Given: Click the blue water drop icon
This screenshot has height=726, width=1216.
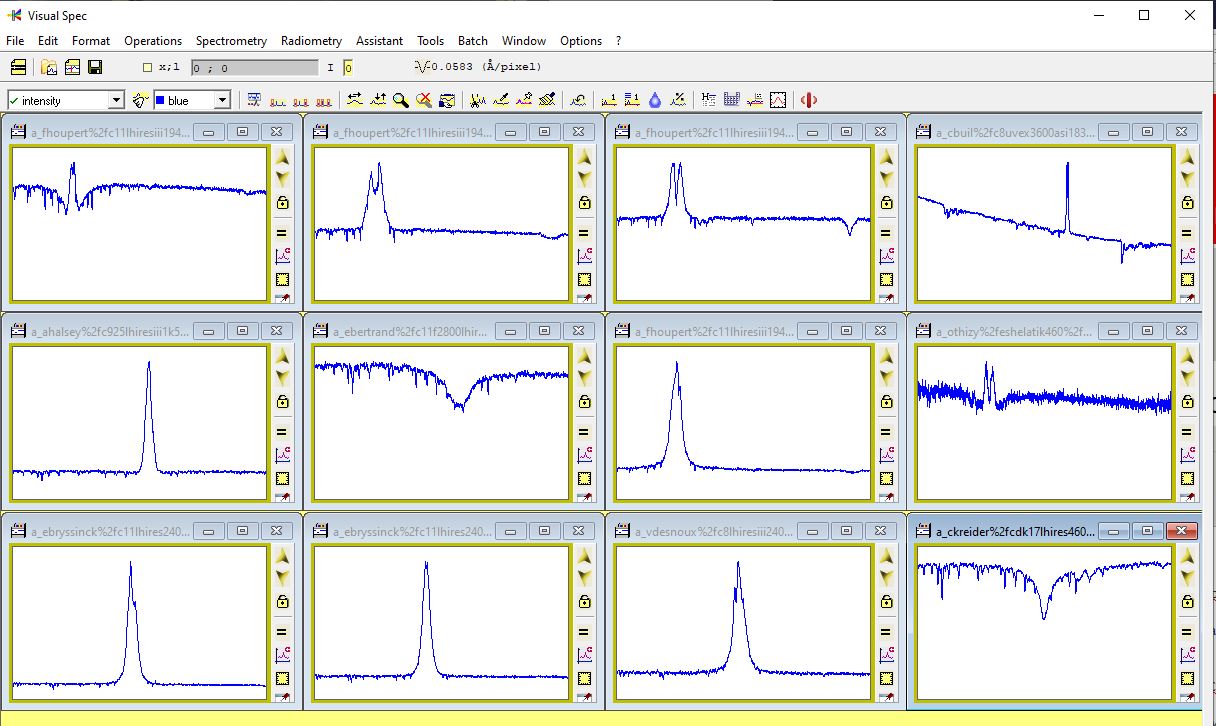Looking at the screenshot, I should pos(655,100).
